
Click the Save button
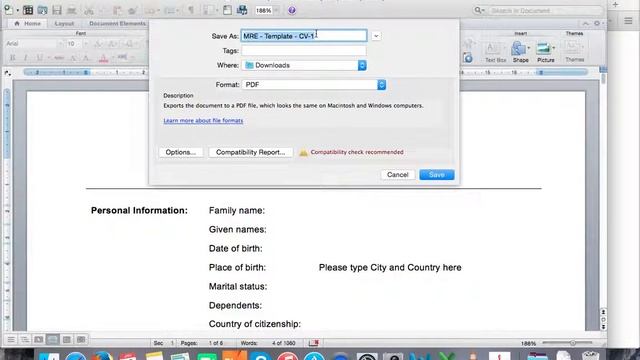point(436,175)
